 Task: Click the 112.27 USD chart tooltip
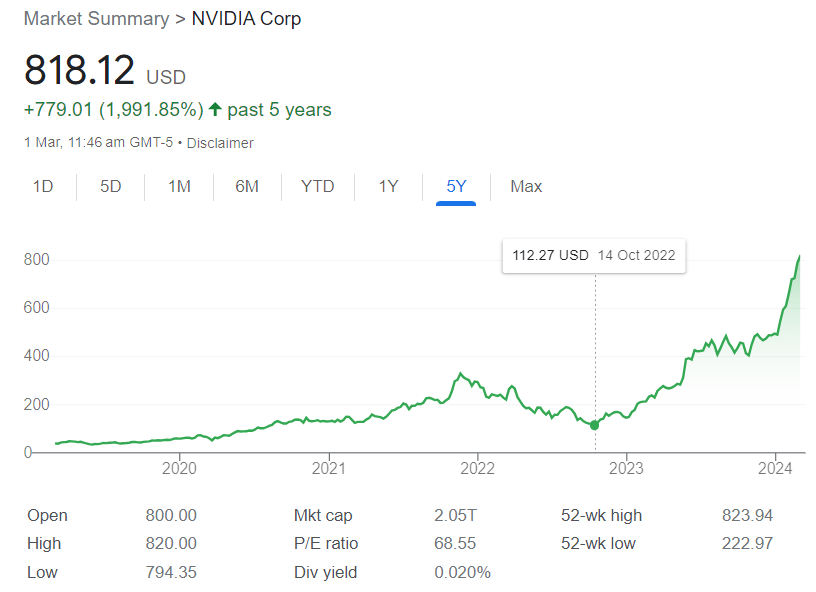(x=594, y=255)
